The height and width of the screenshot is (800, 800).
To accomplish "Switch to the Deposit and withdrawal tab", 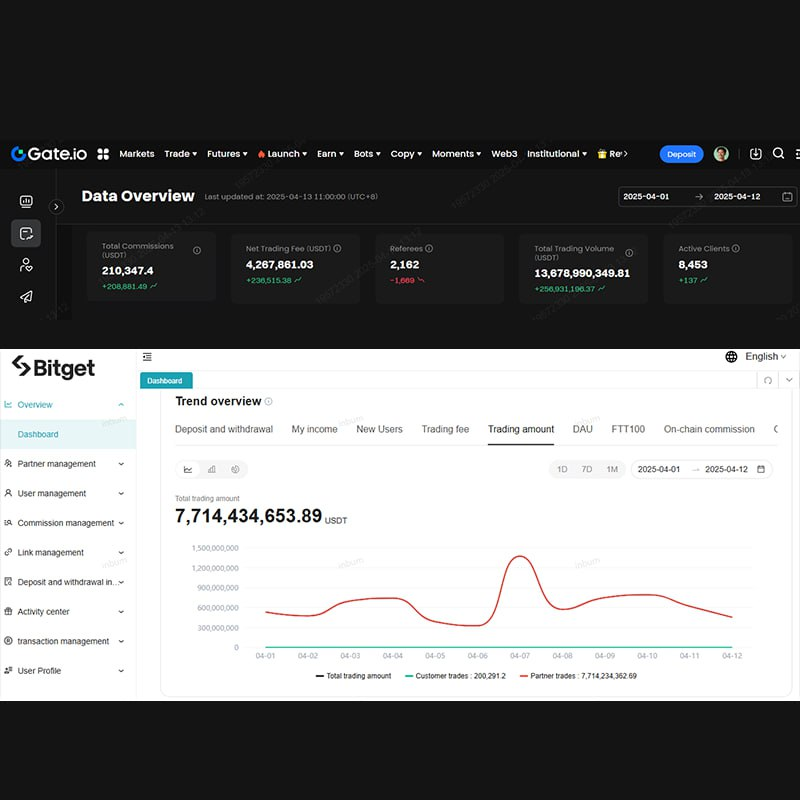I will click(x=224, y=429).
